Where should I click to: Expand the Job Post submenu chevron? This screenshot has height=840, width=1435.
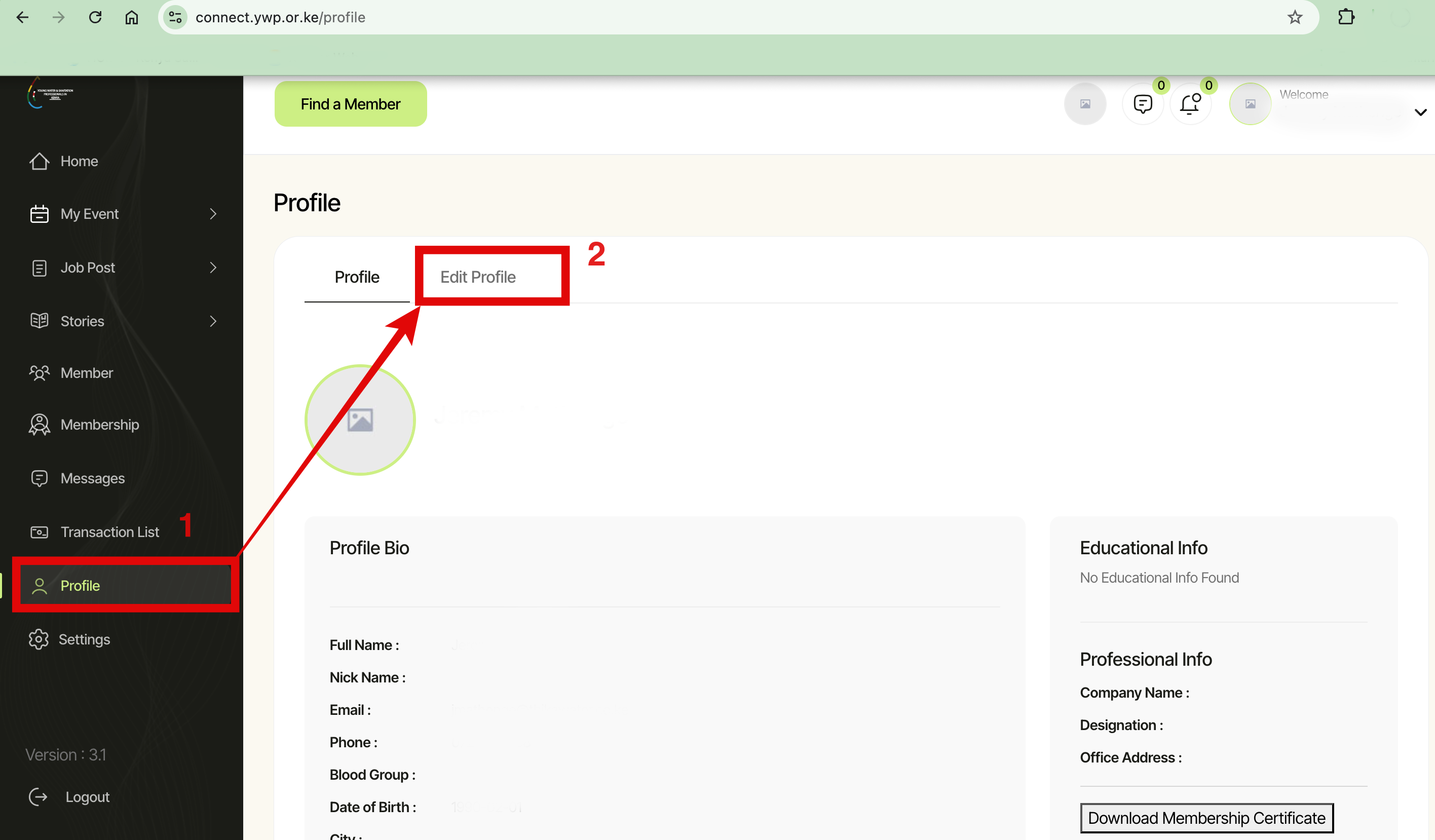[213, 268]
